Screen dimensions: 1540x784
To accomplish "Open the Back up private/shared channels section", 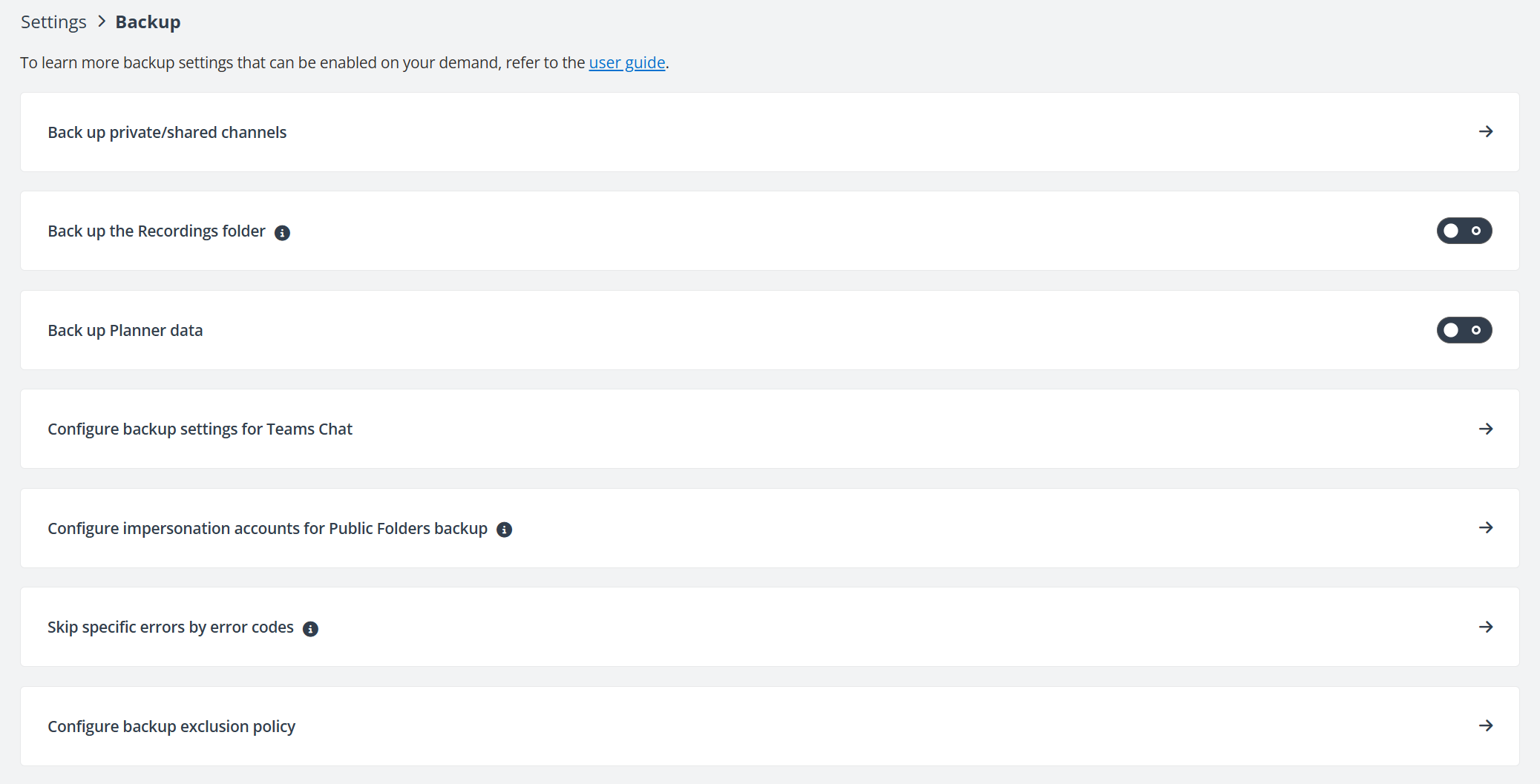I will tap(167, 132).
